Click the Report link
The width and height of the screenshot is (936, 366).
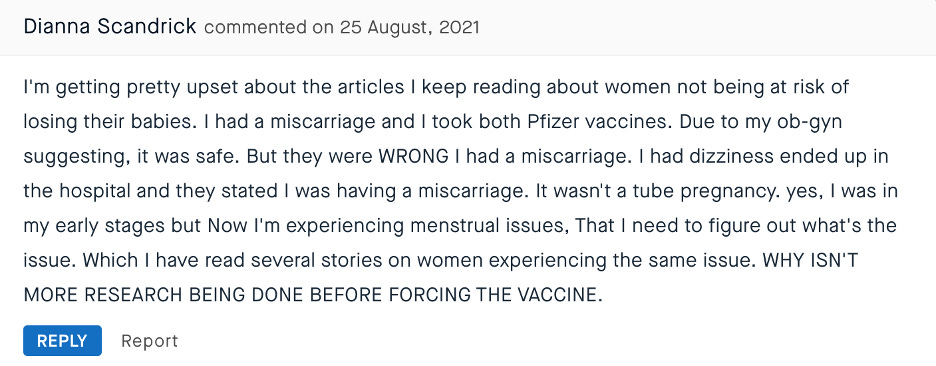point(149,341)
